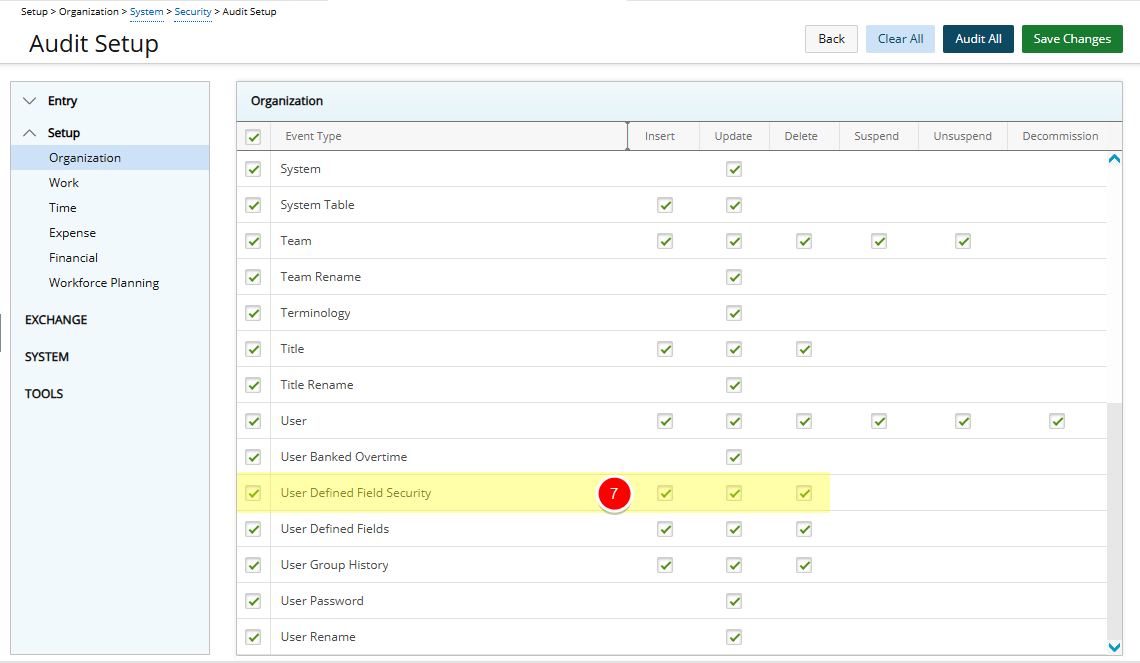The width and height of the screenshot is (1140, 663).
Task: Open the TOOLS section
Action: pyautogui.click(x=44, y=394)
